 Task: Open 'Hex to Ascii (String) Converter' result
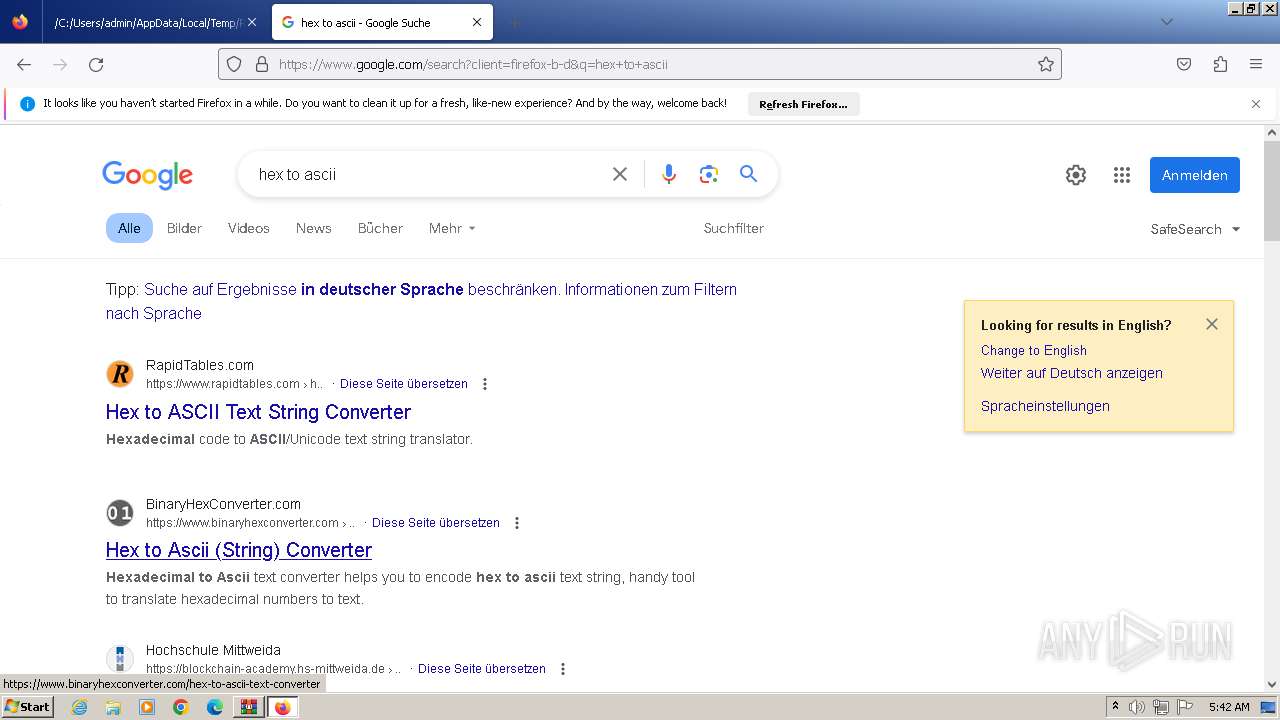tap(239, 550)
